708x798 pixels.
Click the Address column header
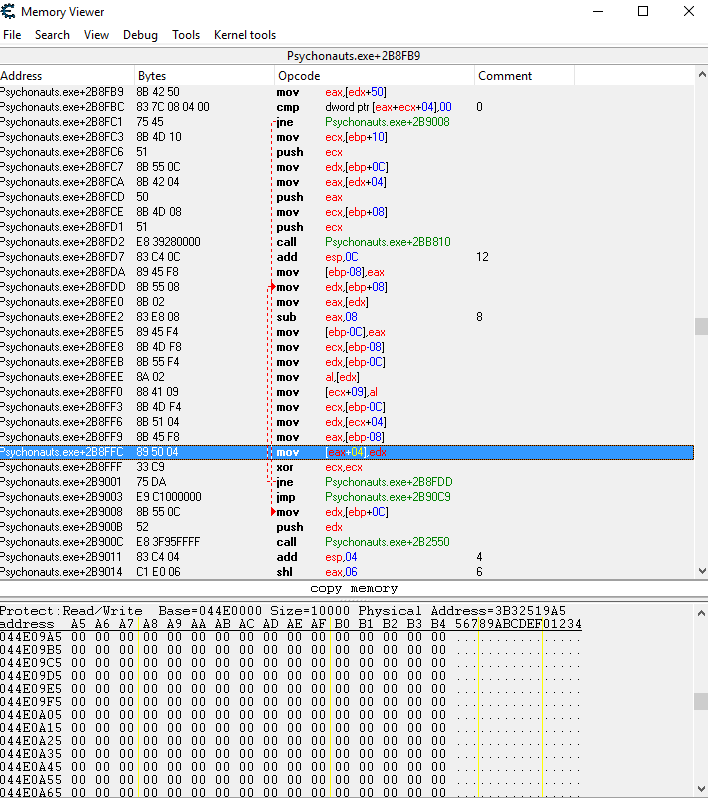[x=22, y=76]
